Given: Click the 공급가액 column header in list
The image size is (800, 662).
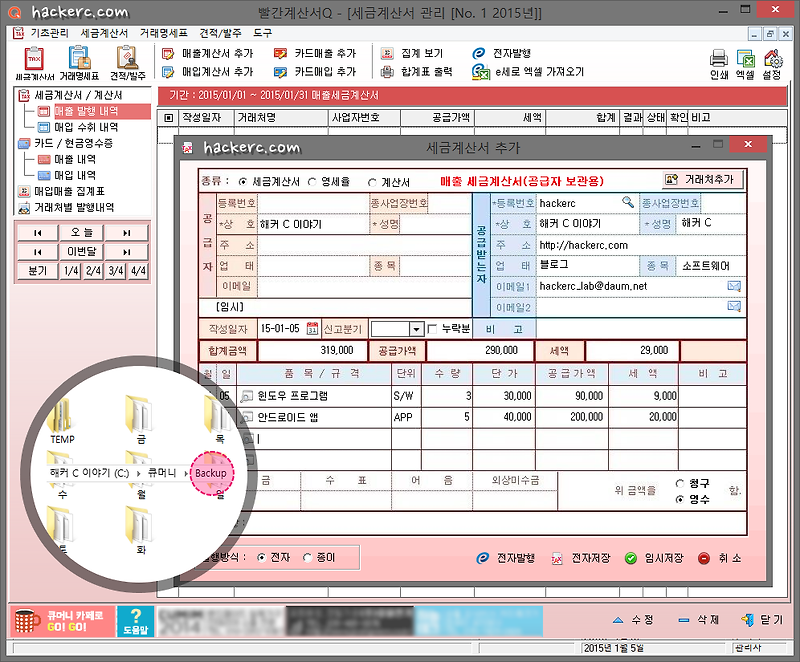Looking at the screenshot, I should [438, 118].
